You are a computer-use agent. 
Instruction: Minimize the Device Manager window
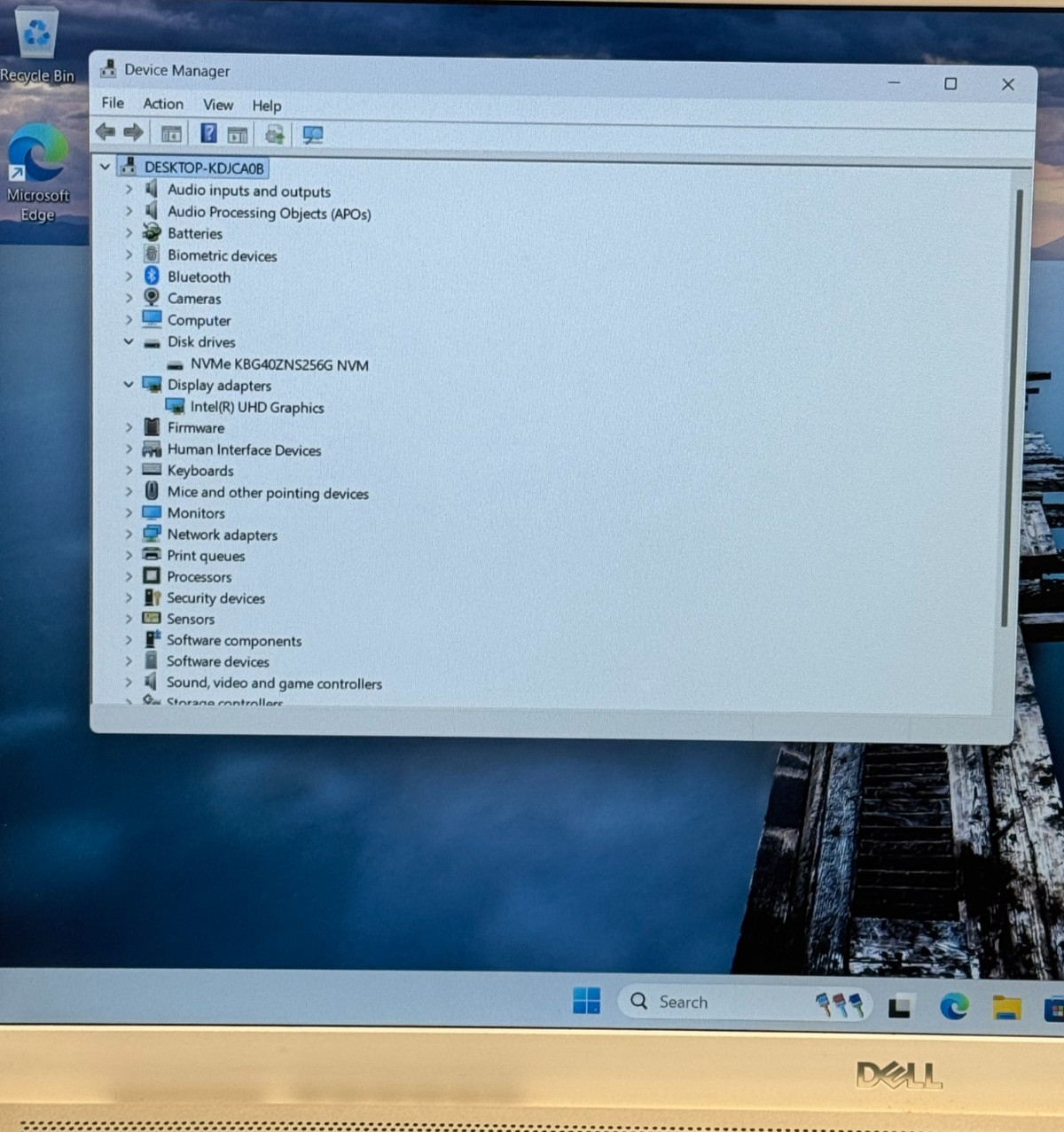pos(894,82)
